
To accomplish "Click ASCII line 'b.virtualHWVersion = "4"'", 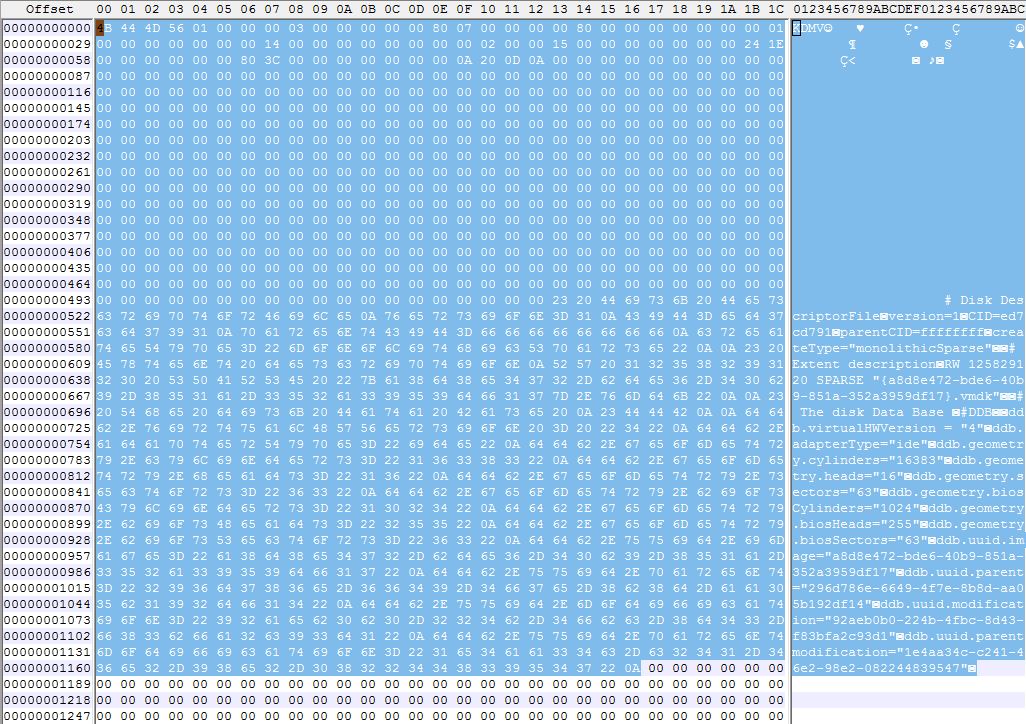I will click(x=908, y=428).
